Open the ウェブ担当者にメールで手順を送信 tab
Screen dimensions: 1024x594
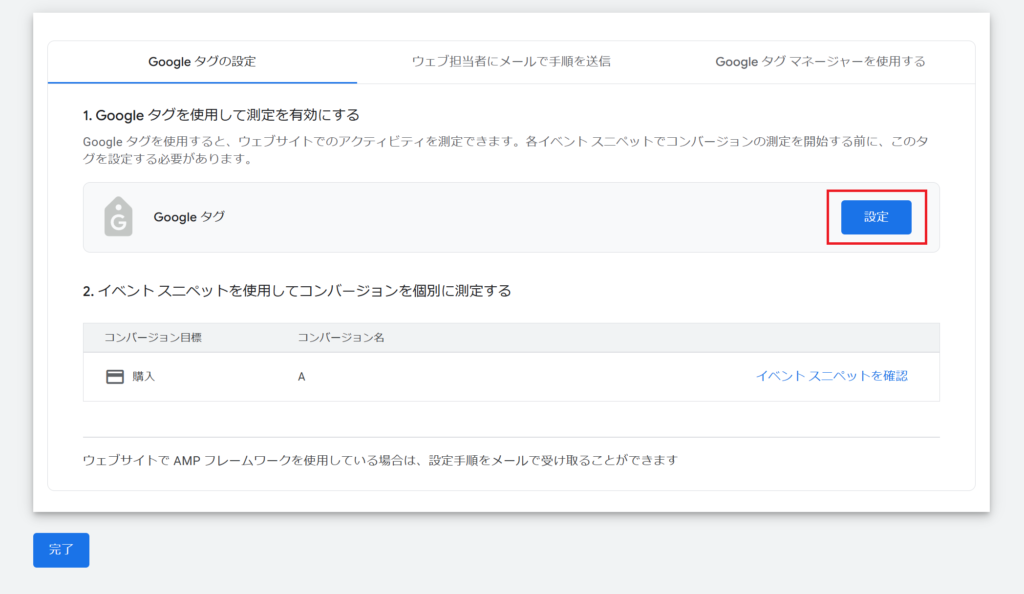pyautogui.click(x=511, y=61)
